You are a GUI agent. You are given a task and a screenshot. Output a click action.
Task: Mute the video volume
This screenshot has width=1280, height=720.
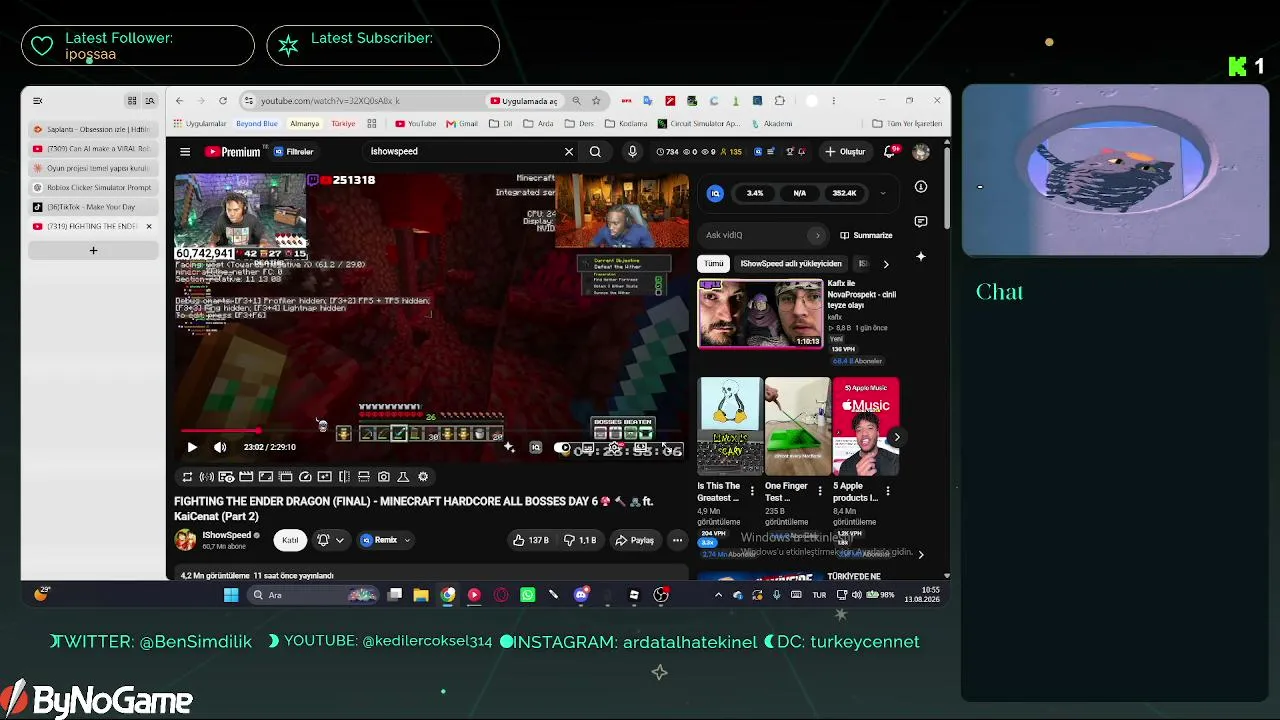(x=220, y=447)
